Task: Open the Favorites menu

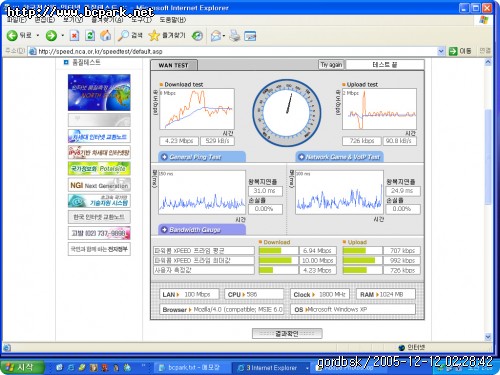Action: [x=107, y=20]
